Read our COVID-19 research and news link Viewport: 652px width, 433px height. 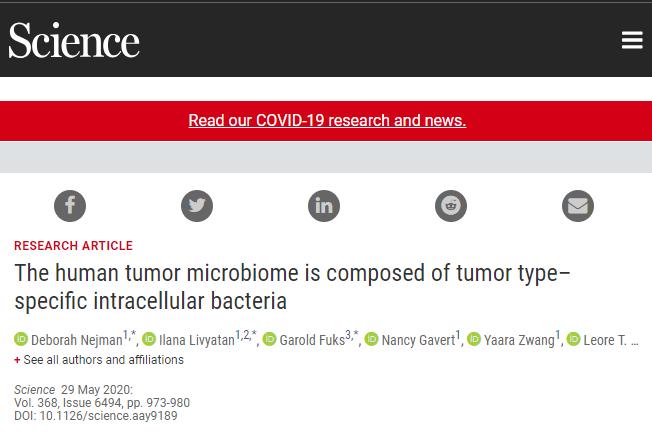pyautogui.click(x=327, y=121)
